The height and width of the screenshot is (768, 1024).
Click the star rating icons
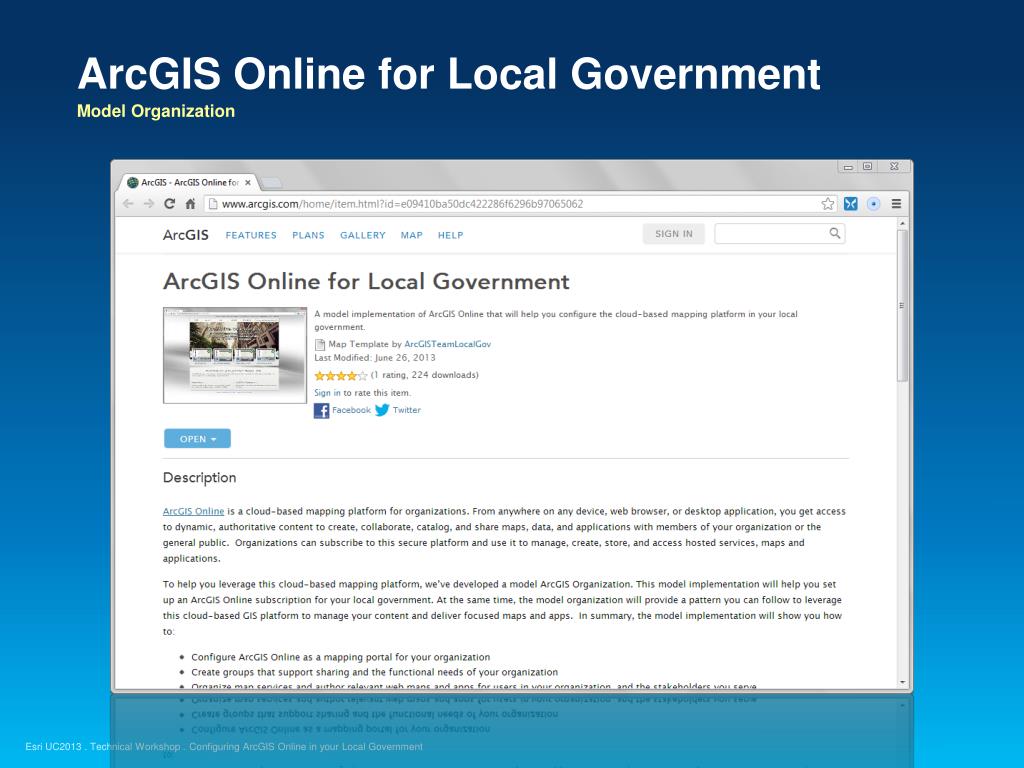[x=340, y=376]
